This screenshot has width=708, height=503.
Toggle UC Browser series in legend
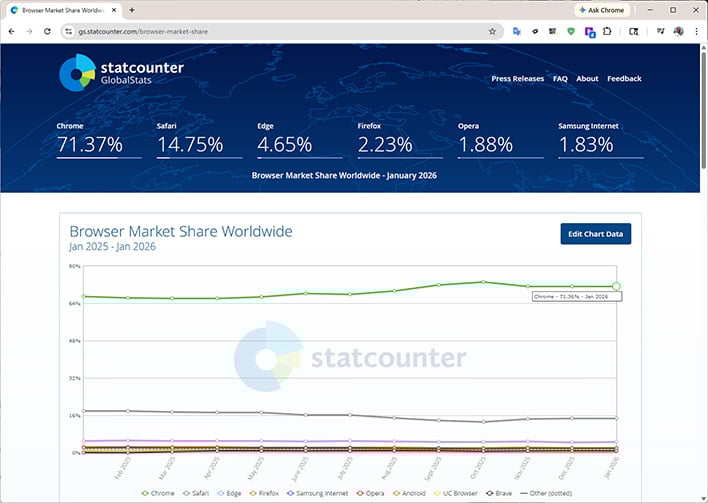[456, 493]
